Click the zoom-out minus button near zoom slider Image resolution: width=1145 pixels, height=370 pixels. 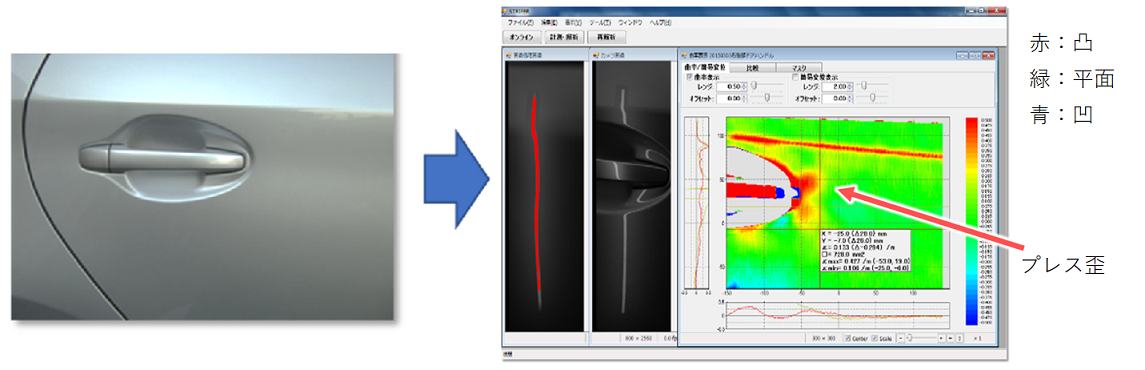(x=901, y=338)
